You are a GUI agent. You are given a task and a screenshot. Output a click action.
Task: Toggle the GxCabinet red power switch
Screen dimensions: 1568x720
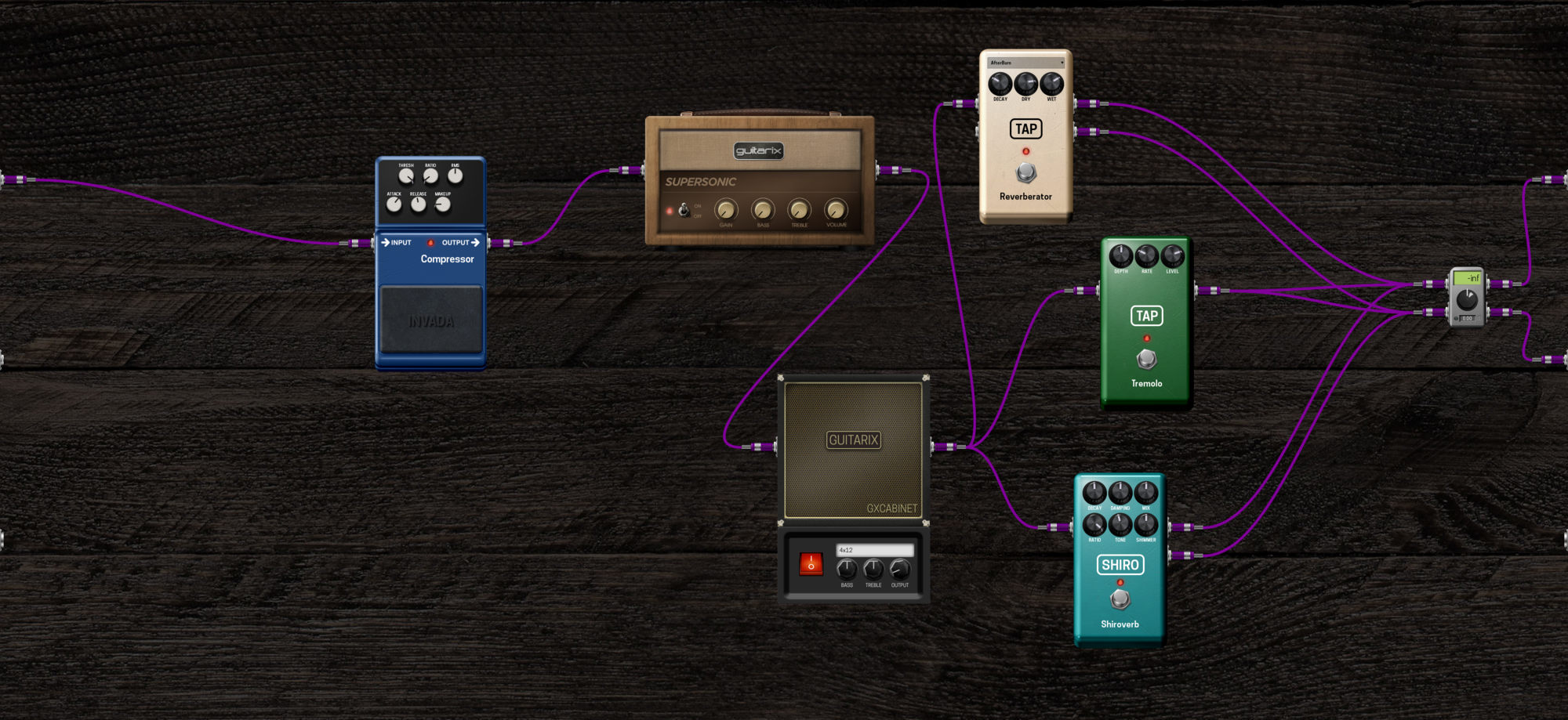[x=811, y=563]
